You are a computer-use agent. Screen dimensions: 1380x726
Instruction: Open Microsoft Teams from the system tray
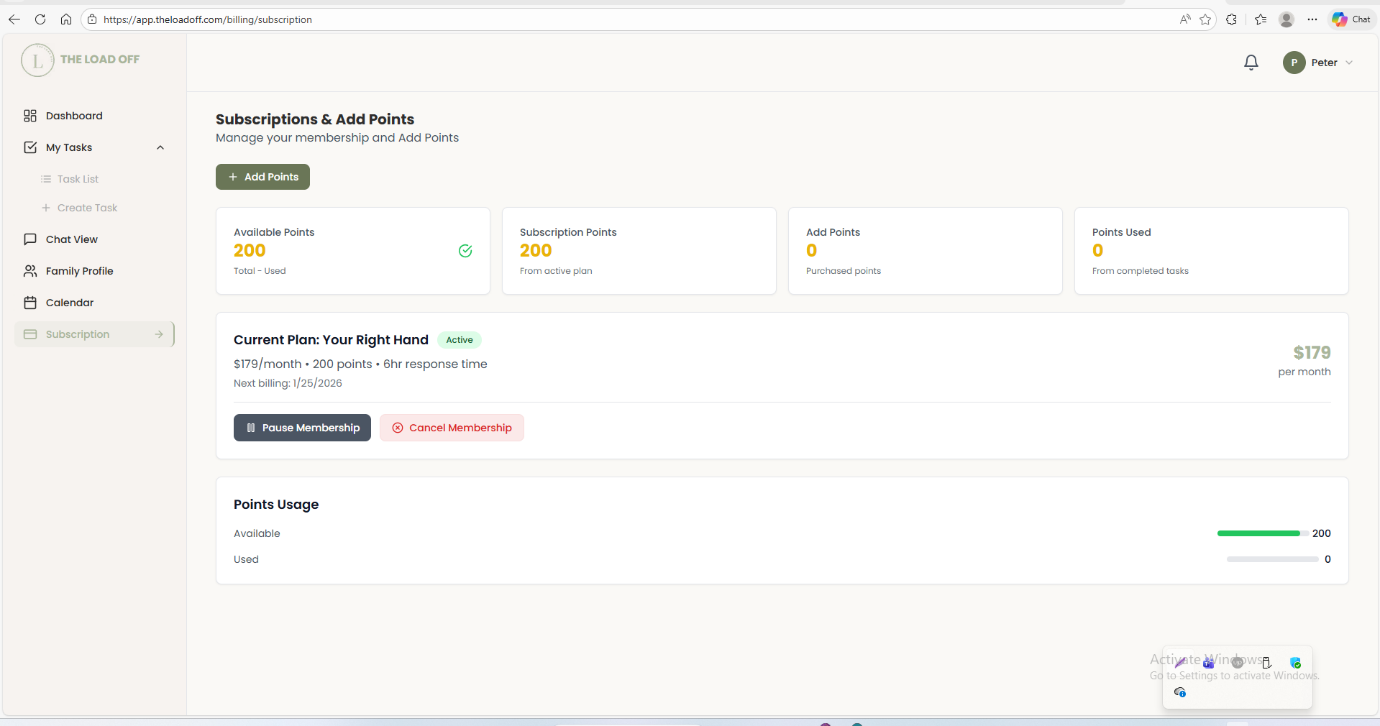point(1208,663)
